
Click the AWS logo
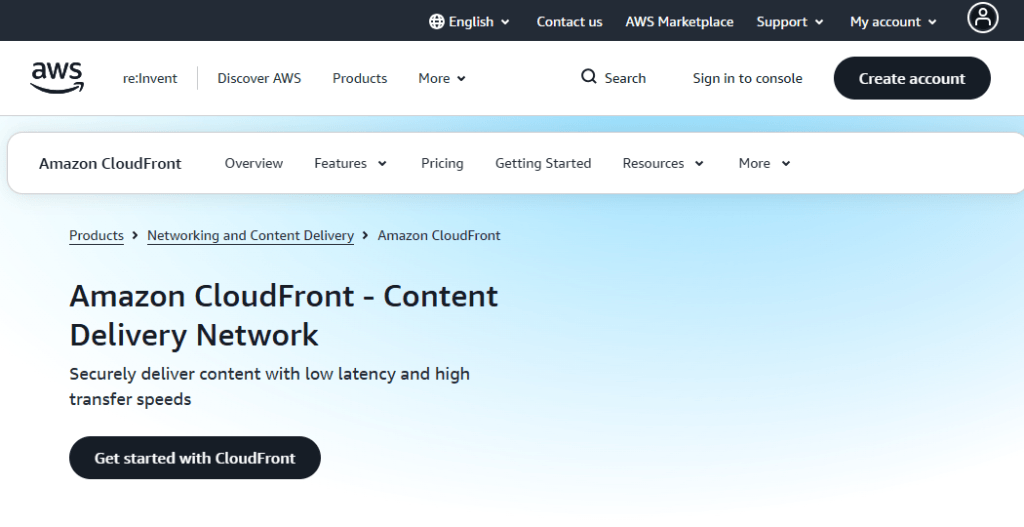[57, 78]
